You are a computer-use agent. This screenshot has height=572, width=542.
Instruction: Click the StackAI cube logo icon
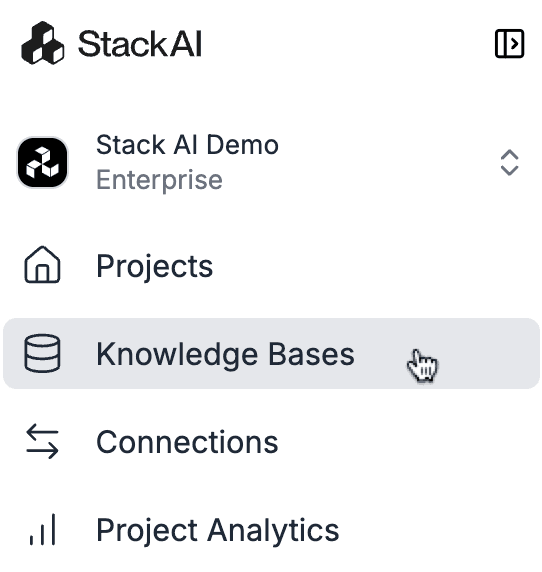point(43,43)
